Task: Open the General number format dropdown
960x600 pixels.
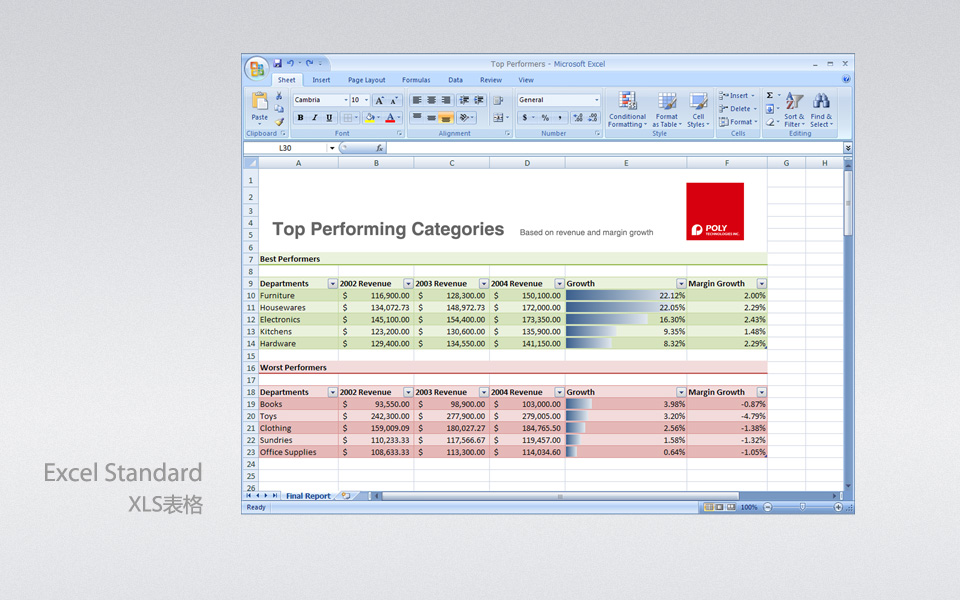Action: pos(596,100)
